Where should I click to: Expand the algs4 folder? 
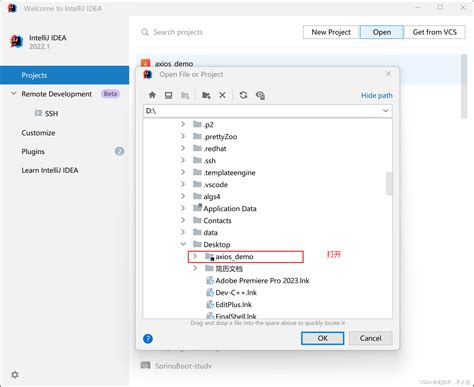click(183, 196)
